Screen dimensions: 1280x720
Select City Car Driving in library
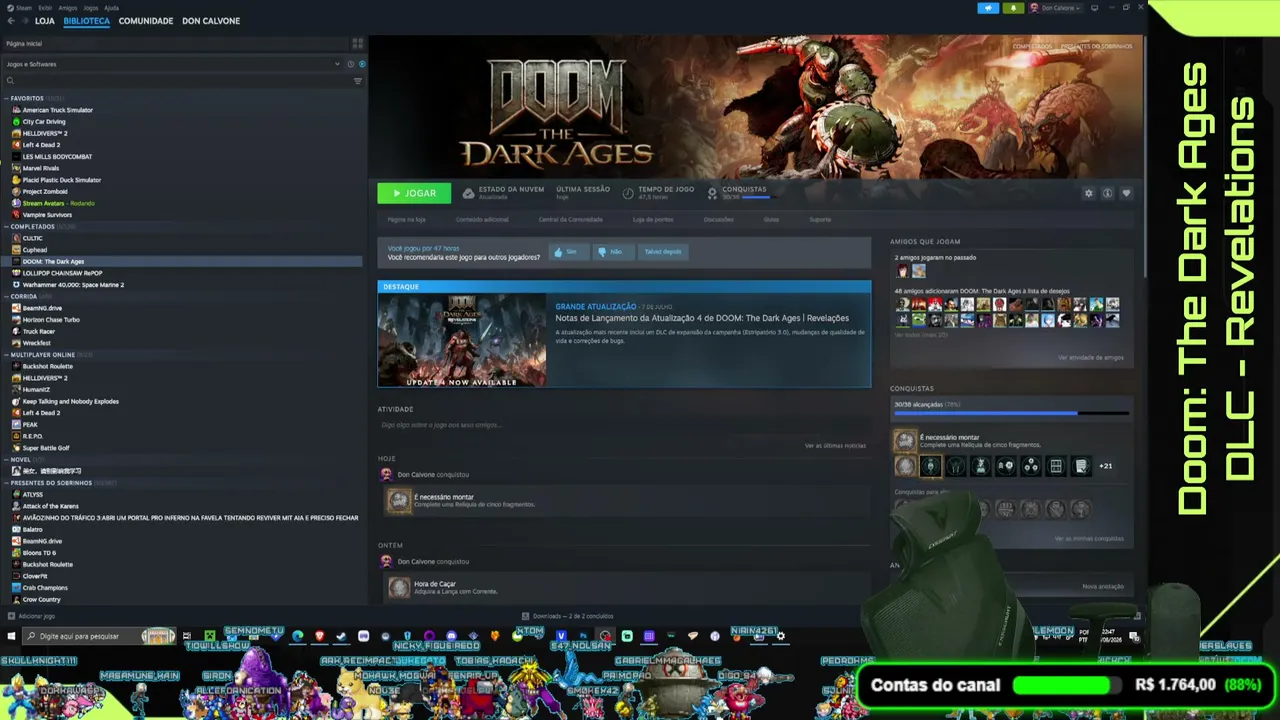pyautogui.click(x=44, y=122)
